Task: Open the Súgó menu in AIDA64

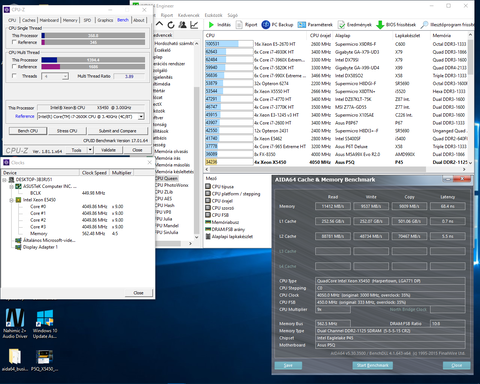Action: 233,15
